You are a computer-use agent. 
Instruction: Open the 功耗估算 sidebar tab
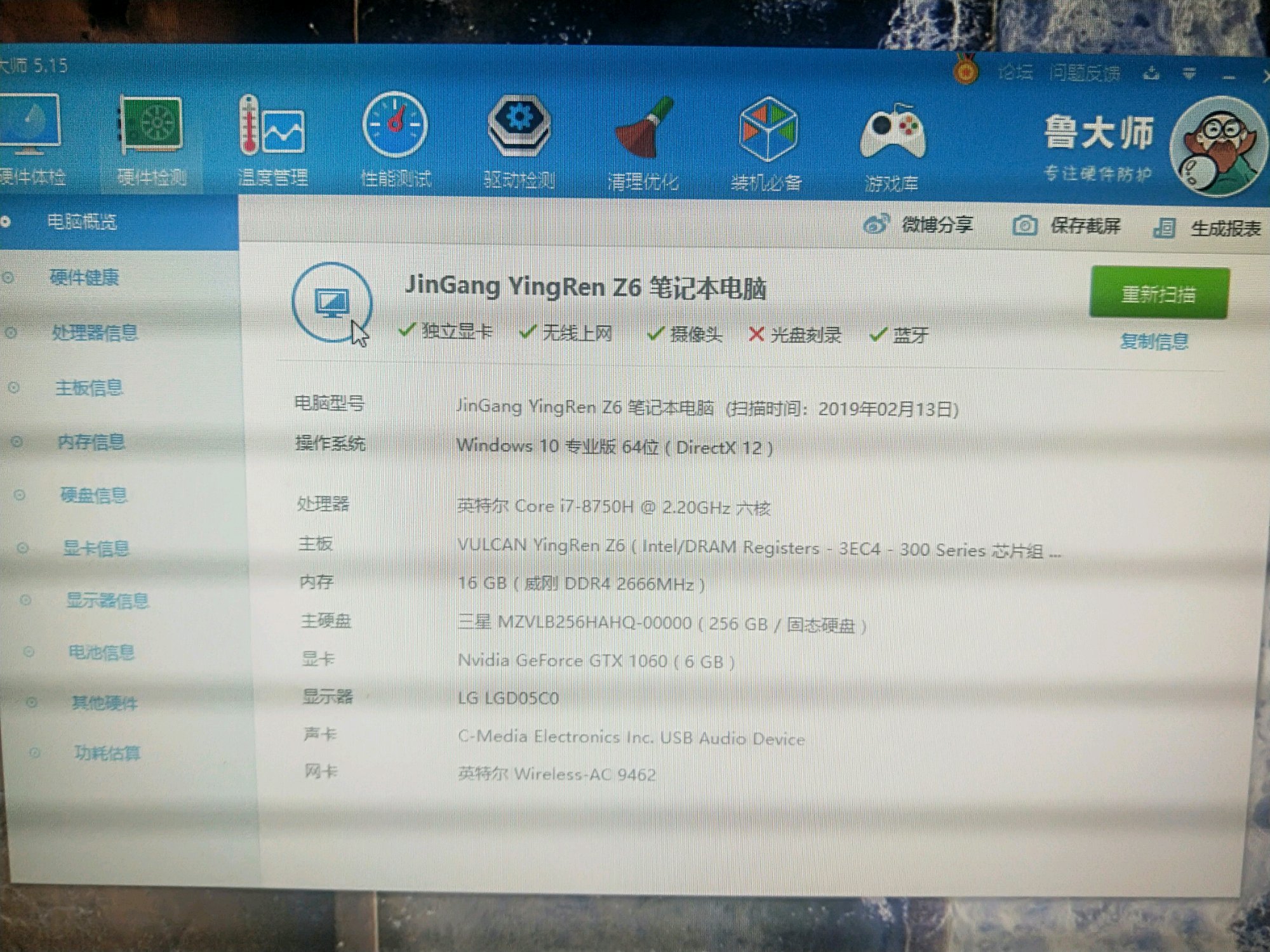click(107, 753)
